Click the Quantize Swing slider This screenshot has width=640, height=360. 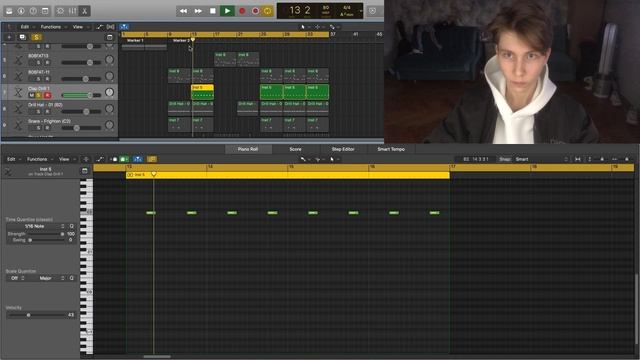[45, 240]
